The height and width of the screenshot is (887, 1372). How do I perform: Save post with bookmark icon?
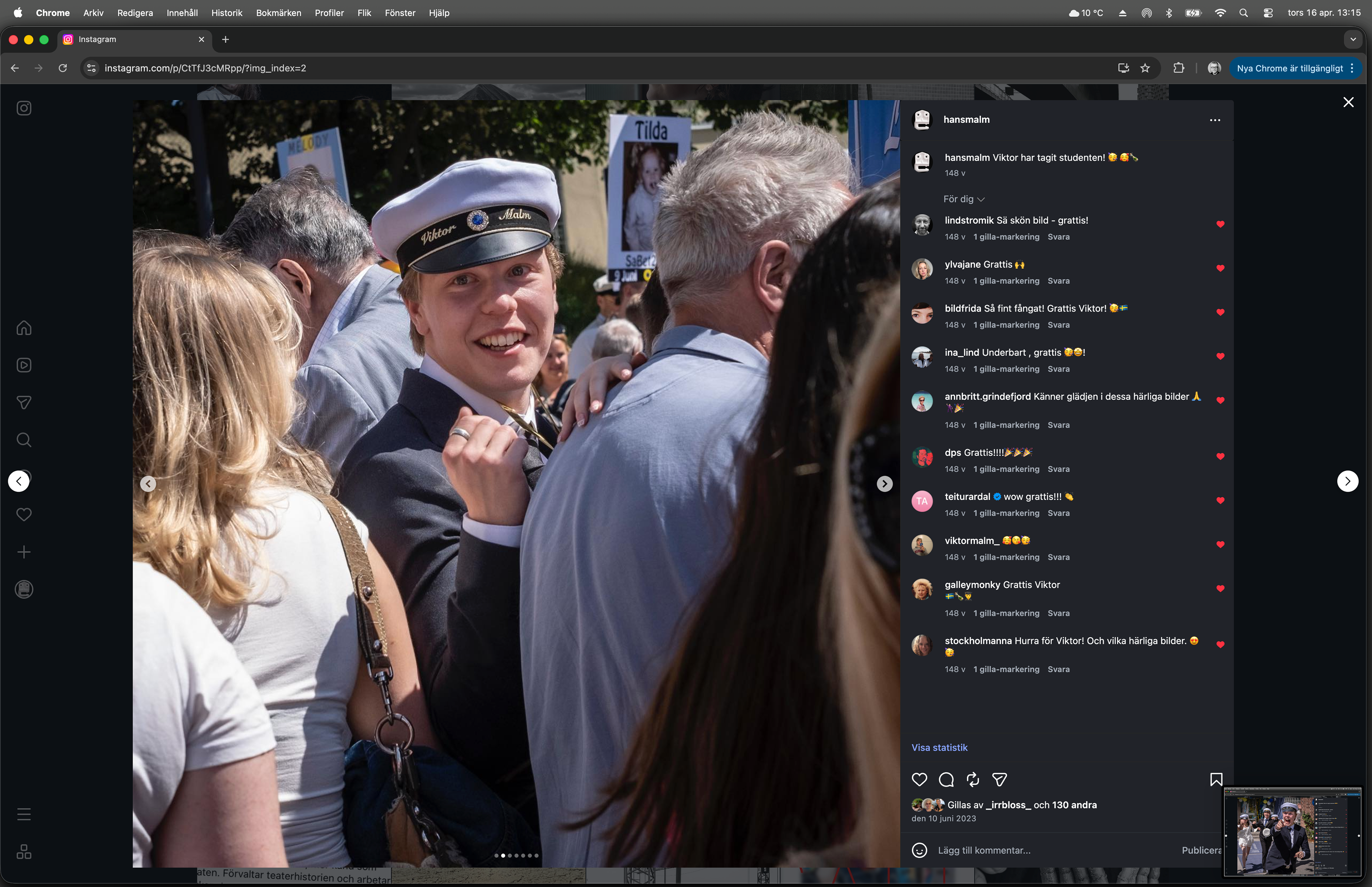pyautogui.click(x=1216, y=780)
